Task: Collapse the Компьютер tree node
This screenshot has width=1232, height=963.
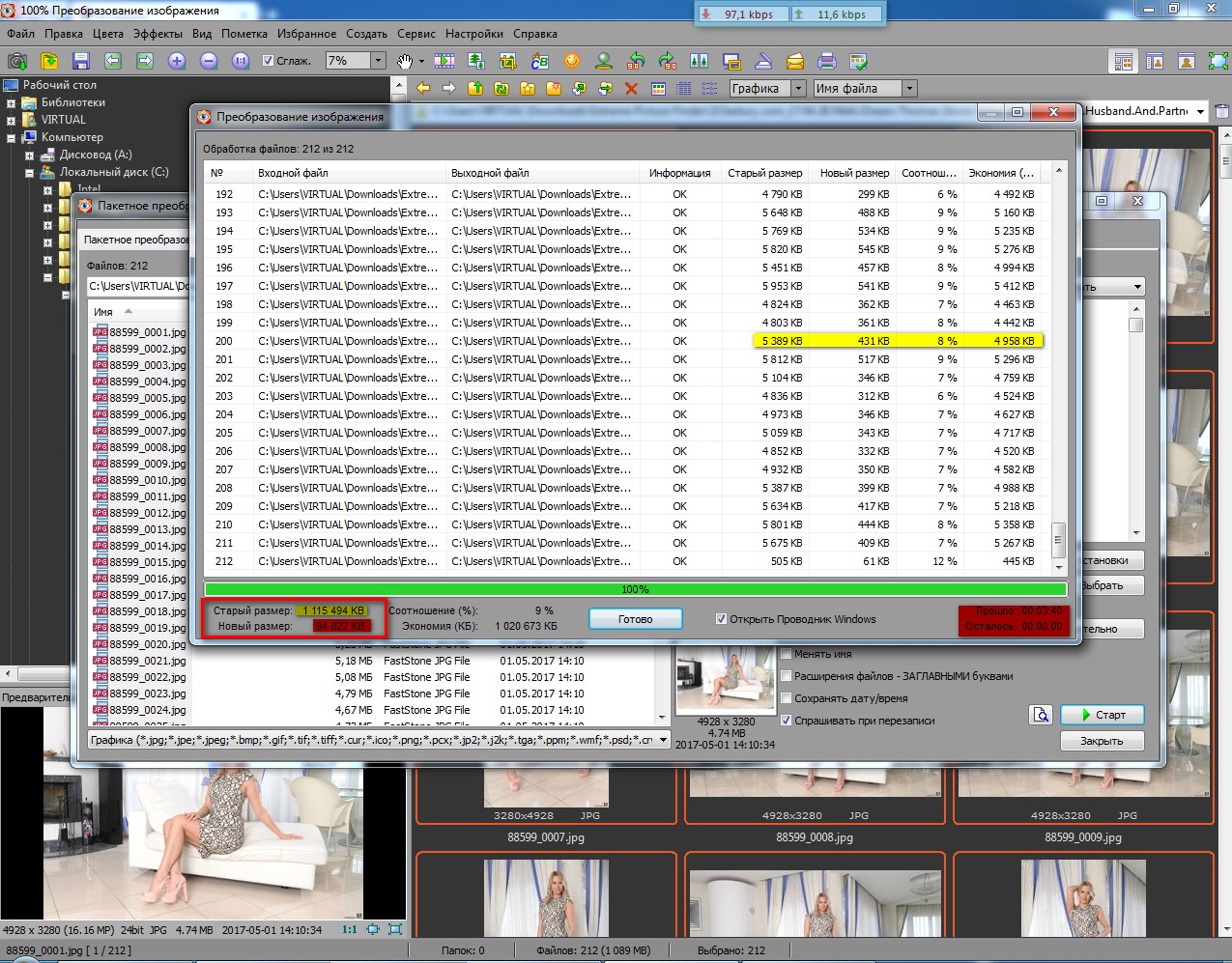Action: coord(12,137)
